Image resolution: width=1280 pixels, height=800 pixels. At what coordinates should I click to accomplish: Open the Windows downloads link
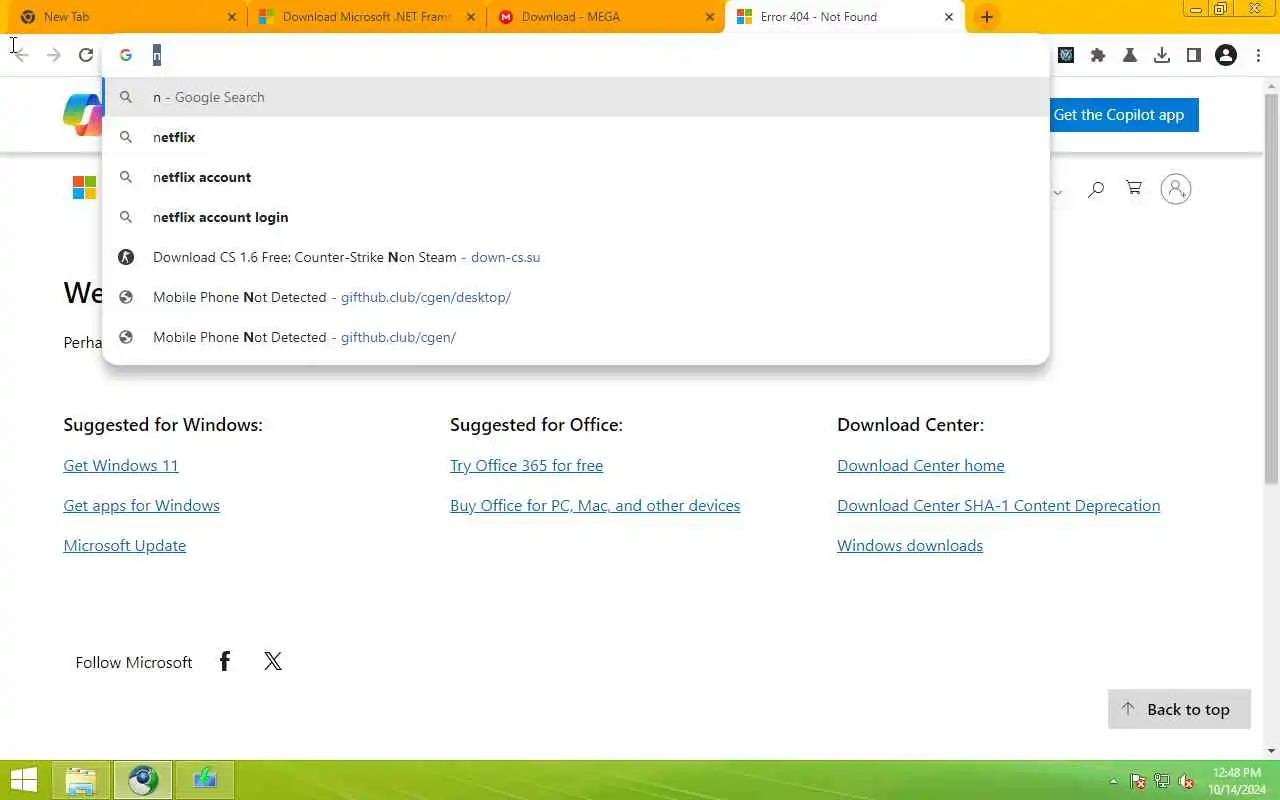tap(910, 546)
